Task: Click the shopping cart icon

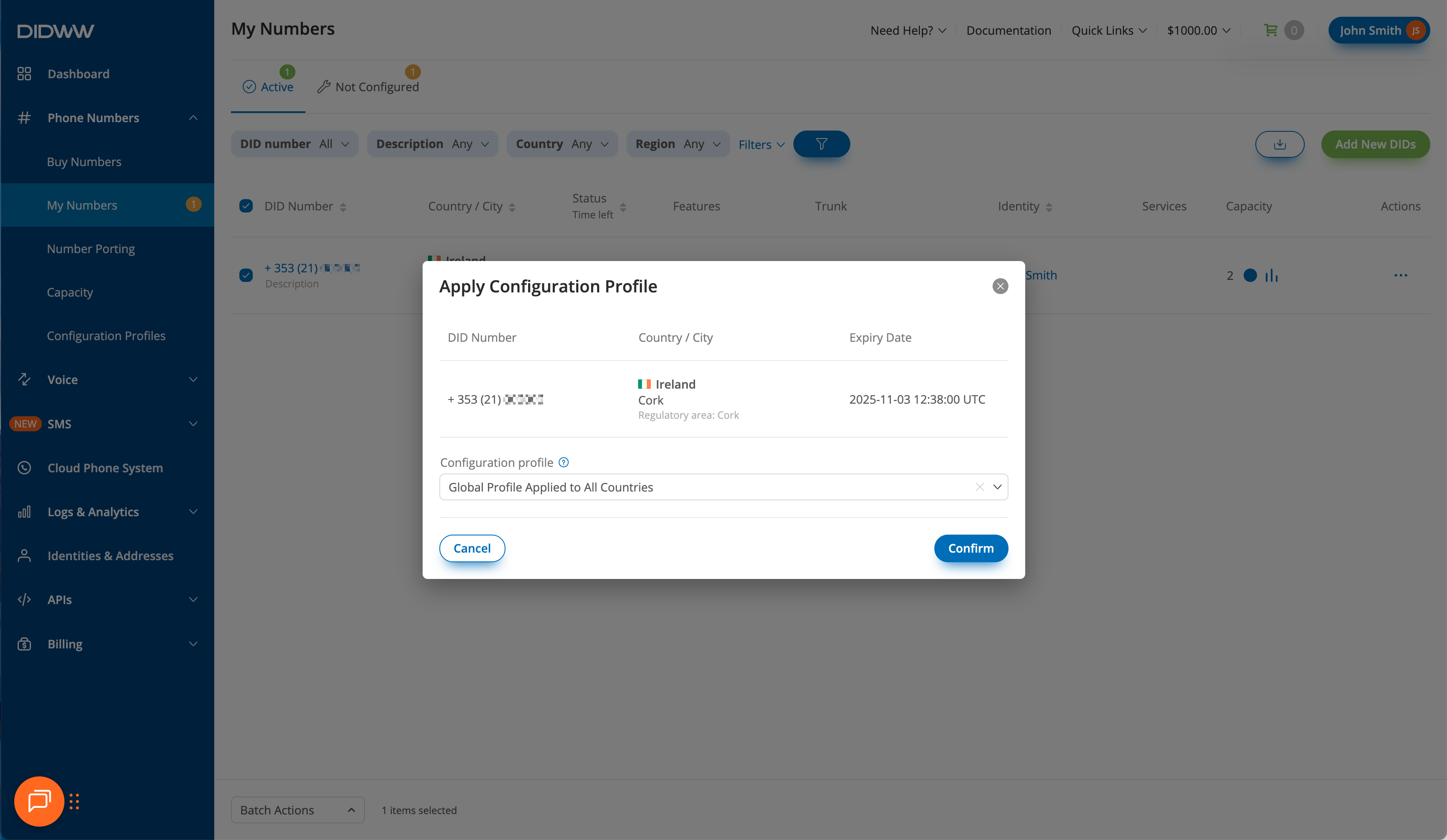Action: pyautogui.click(x=1271, y=31)
